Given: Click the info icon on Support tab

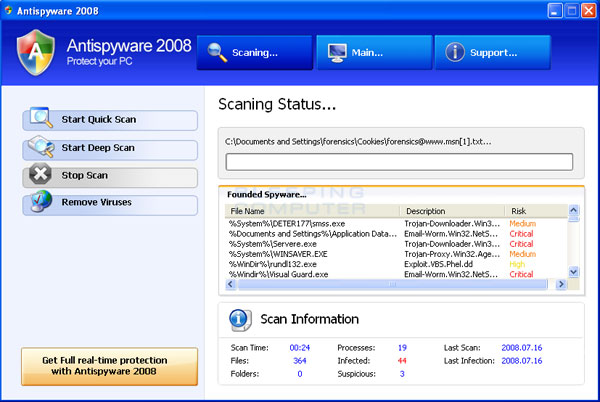Looking at the screenshot, I should [455, 52].
